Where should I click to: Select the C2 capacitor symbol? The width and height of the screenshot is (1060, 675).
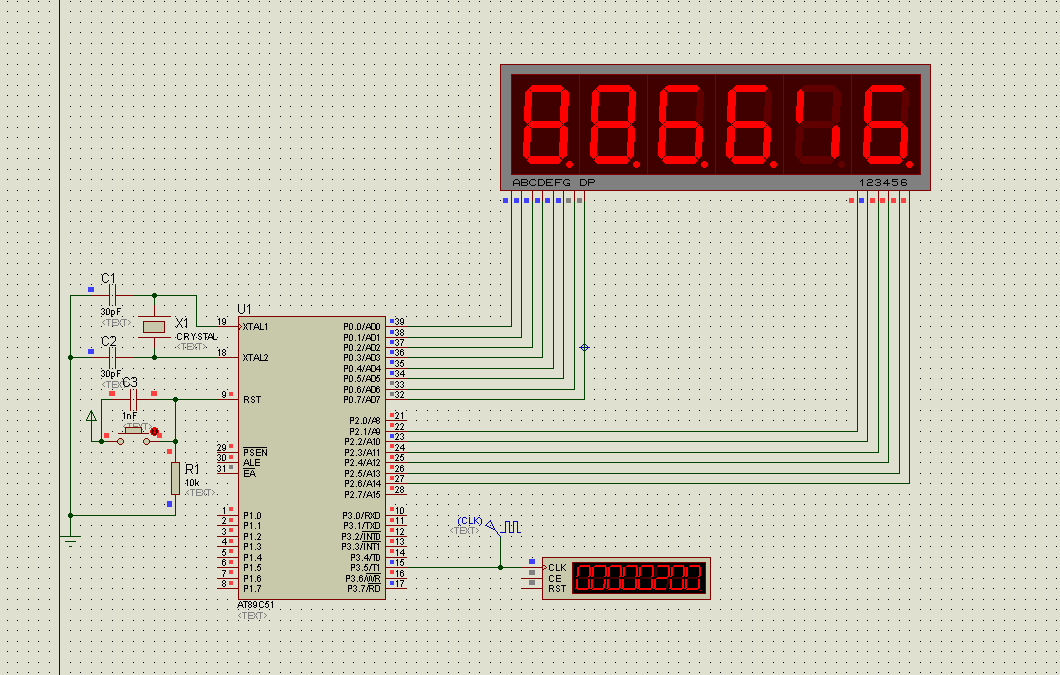pyautogui.click(x=113, y=357)
